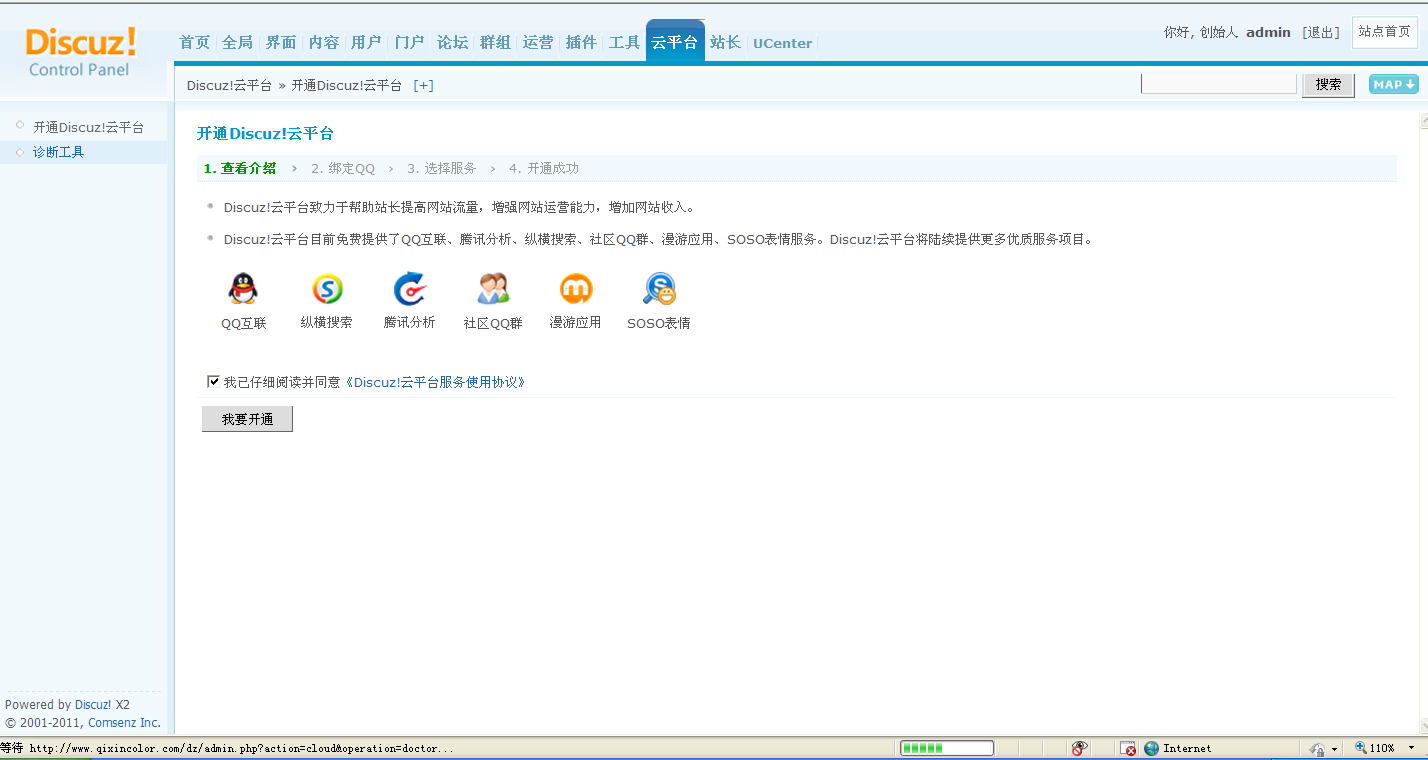Click step label 2. 绑定QQ
The image size is (1428, 760).
tap(343, 168)
